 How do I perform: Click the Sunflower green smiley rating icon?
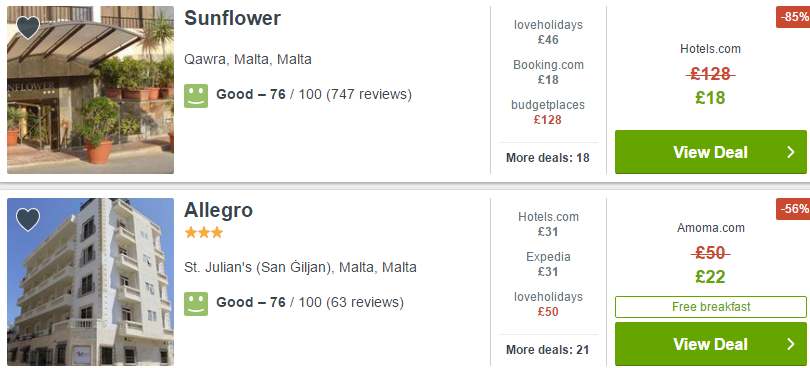click(196, 96)
